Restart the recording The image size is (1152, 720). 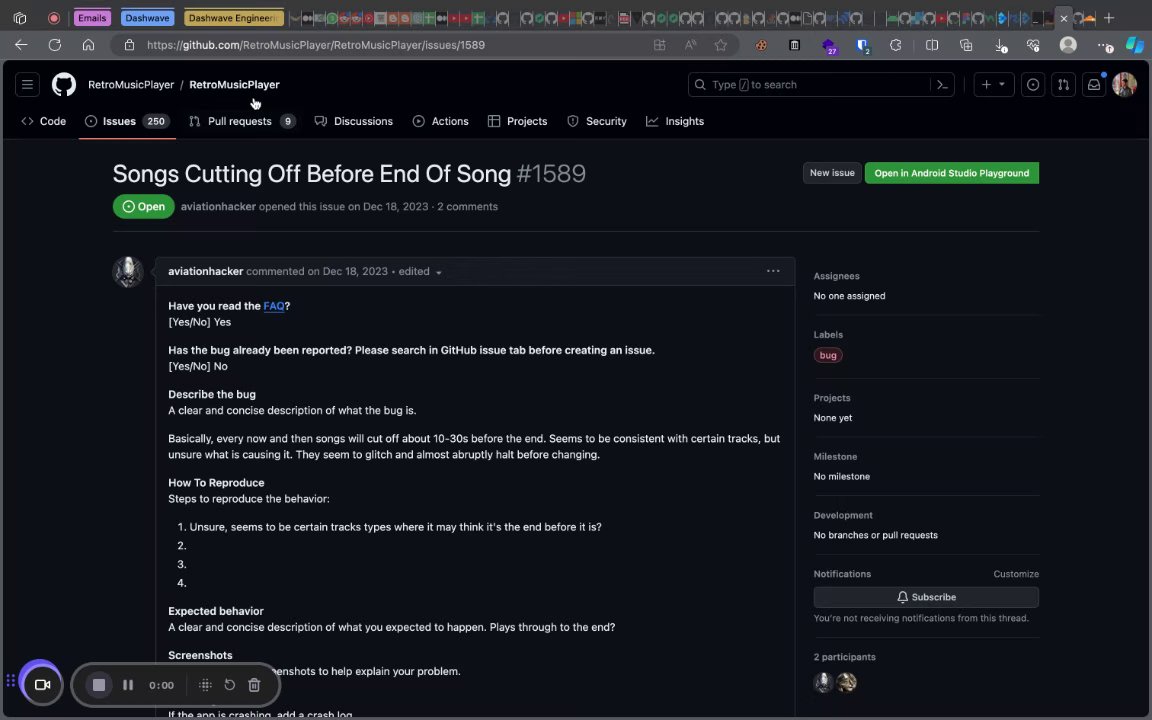click(x=229, y=685)
